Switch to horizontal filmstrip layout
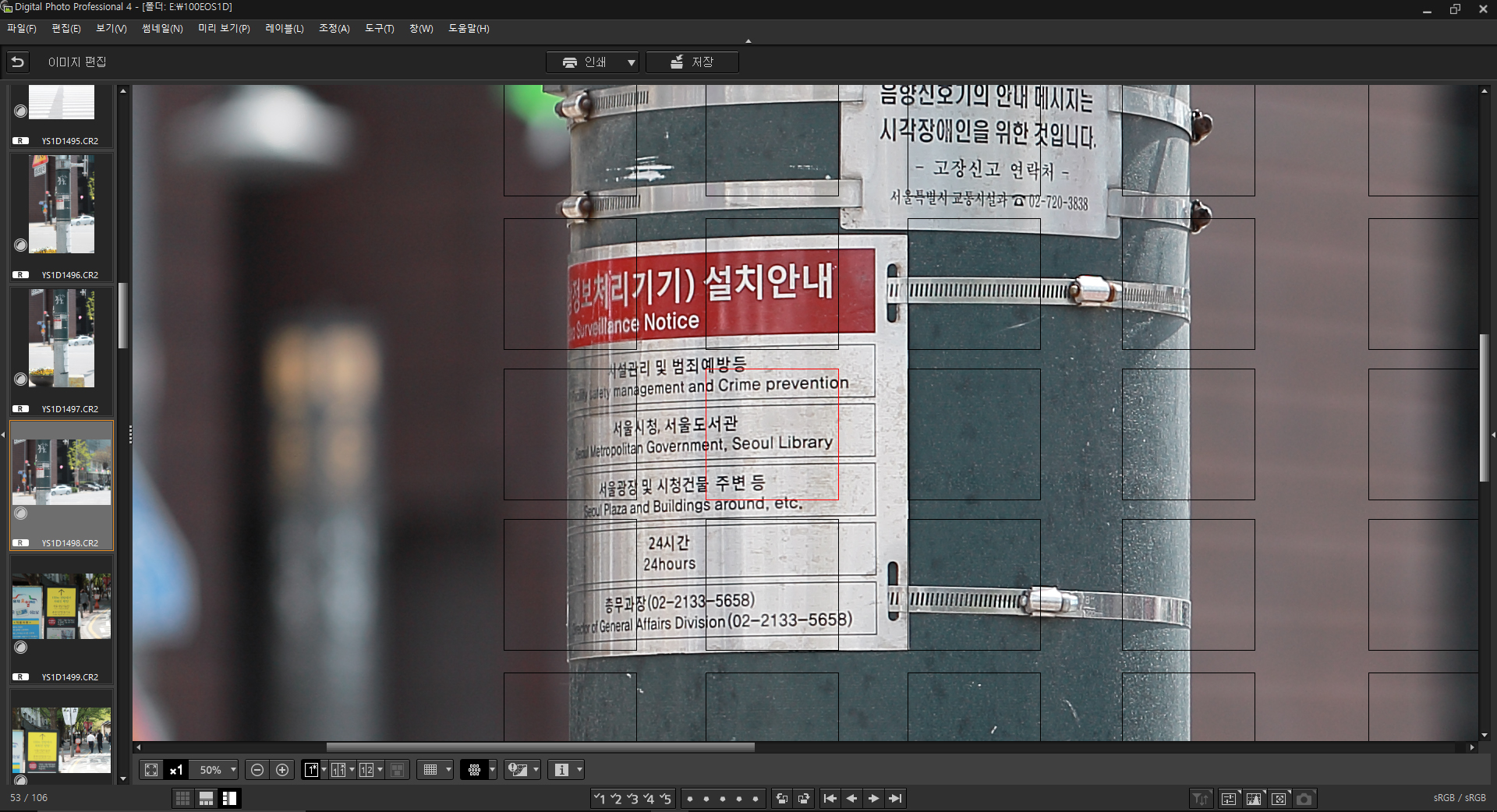 (206, 798)
